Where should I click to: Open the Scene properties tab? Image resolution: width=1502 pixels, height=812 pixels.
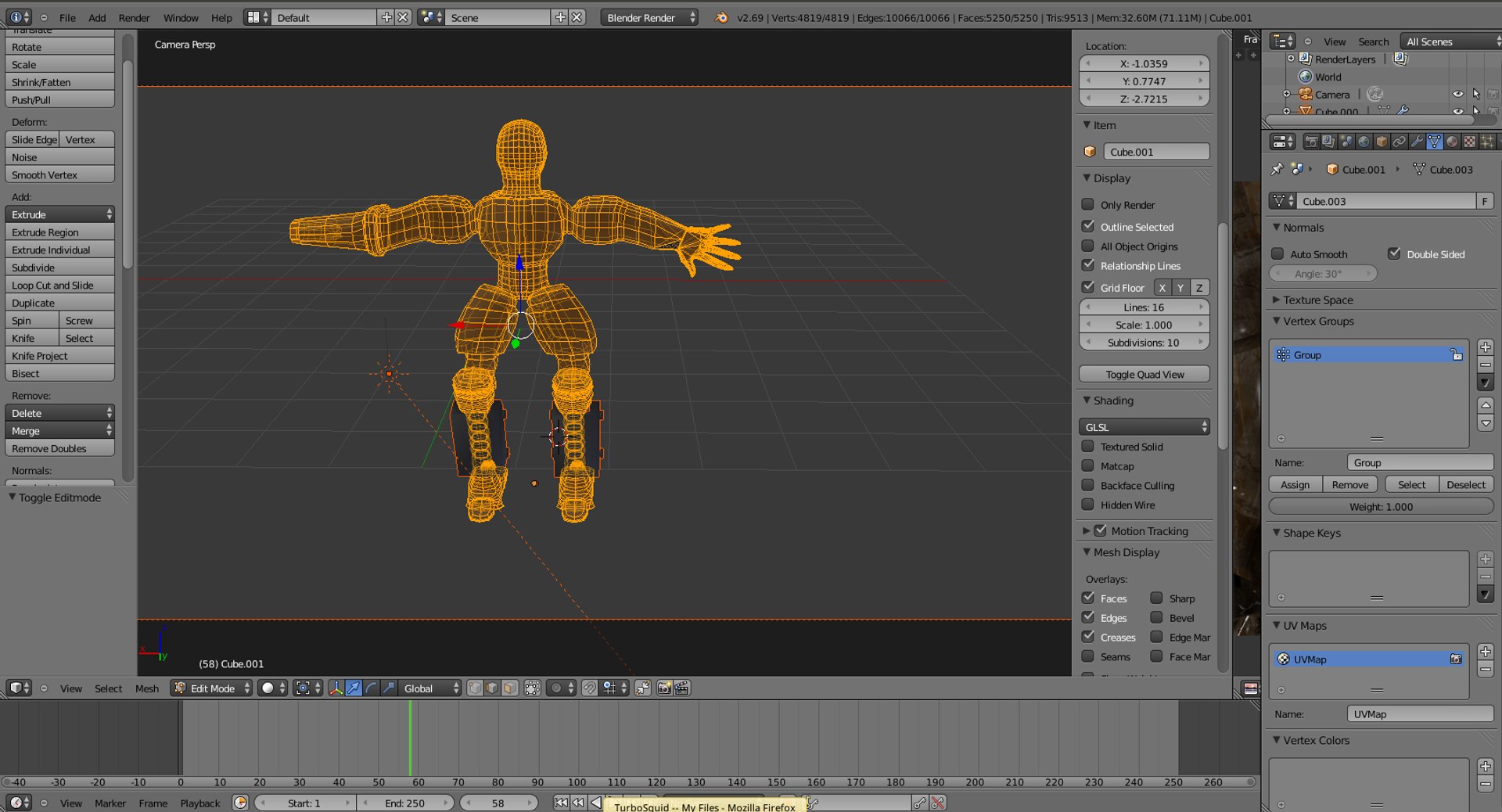click(x=1346, y=142)
